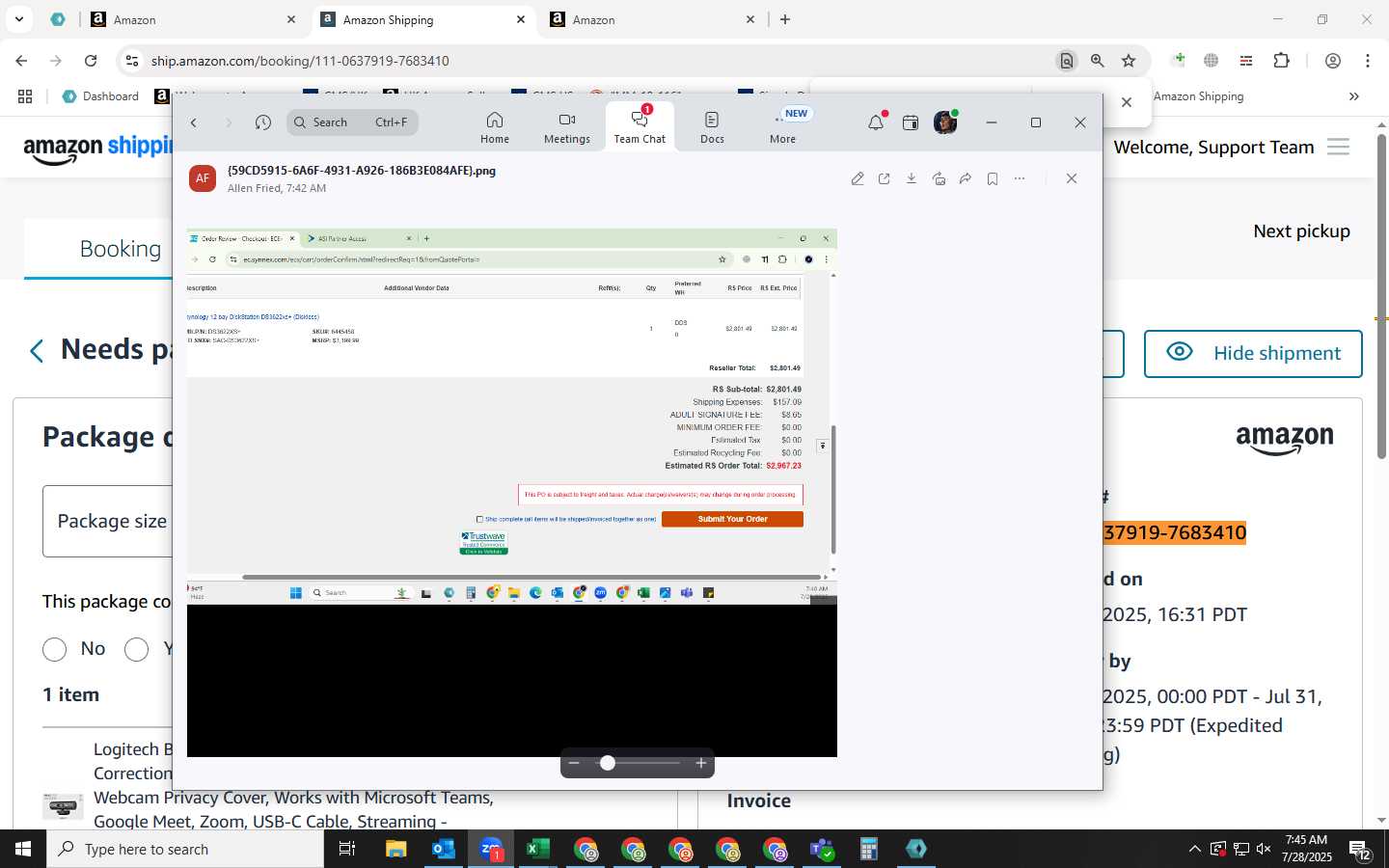The width and height of the screenshot is (1389, 868).
Task: Click the AF sender avatar
Action: click(x=203, y=178)
